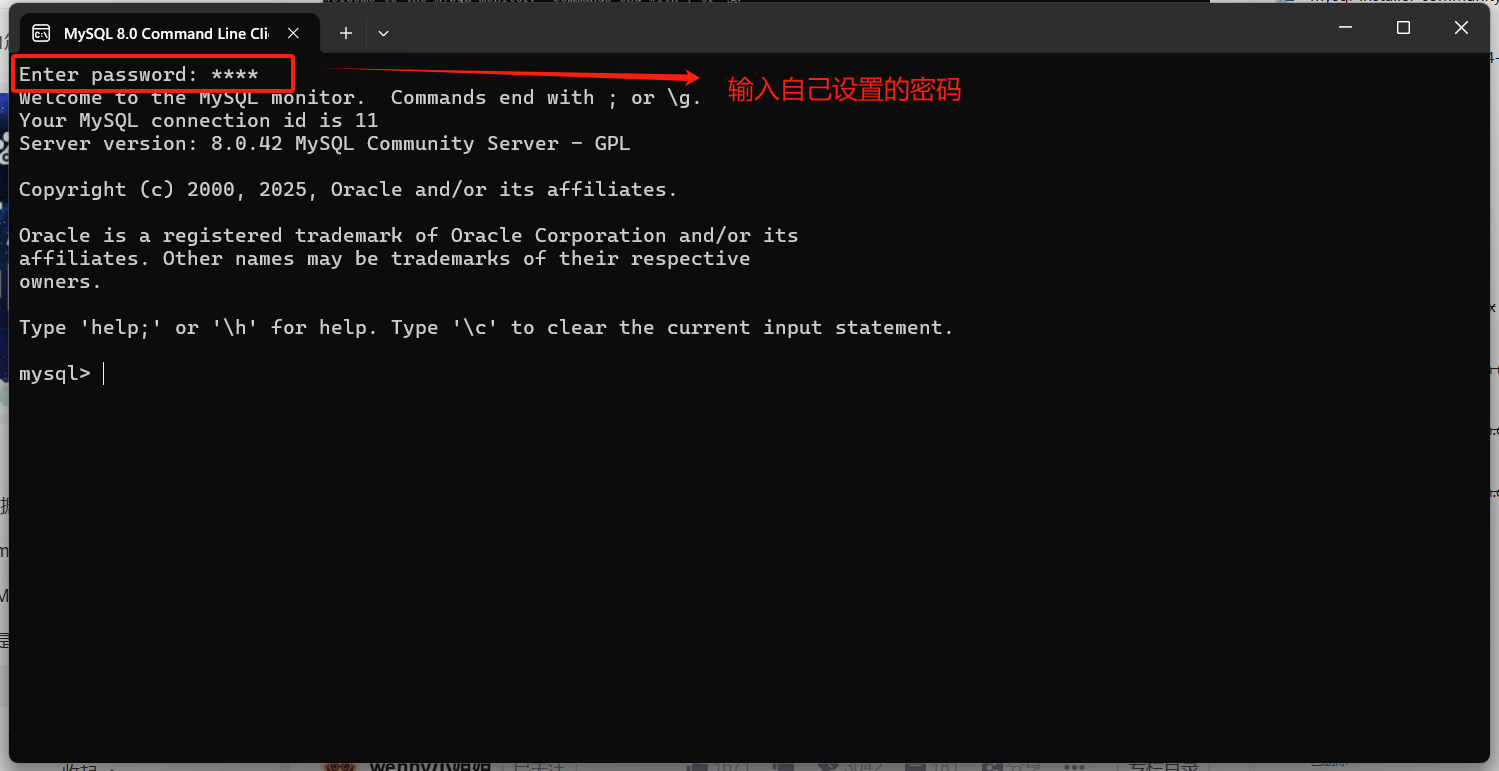Minimize the terminal window

[1345, 27]
